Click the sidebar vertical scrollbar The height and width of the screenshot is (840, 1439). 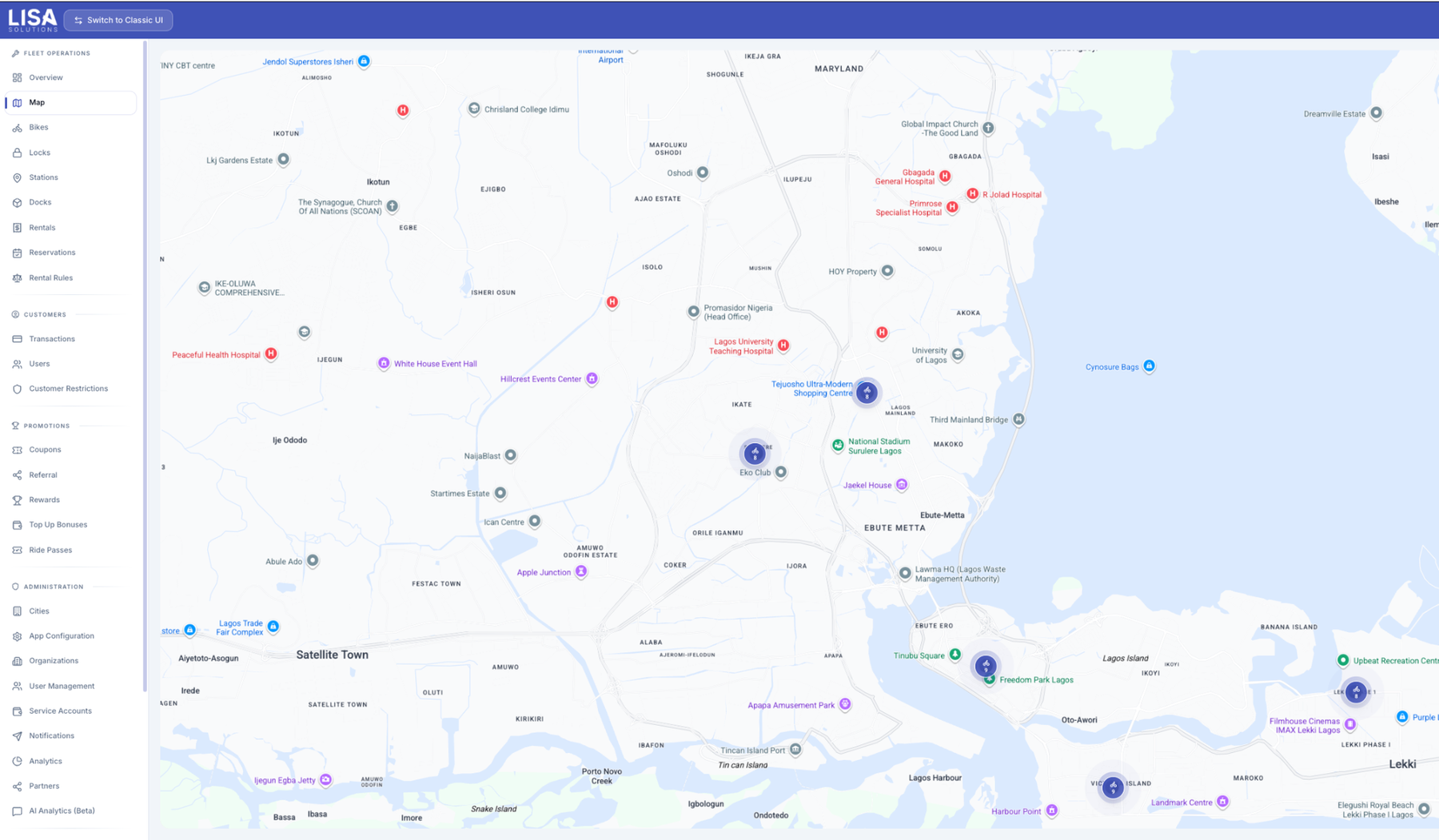[145, 368]
